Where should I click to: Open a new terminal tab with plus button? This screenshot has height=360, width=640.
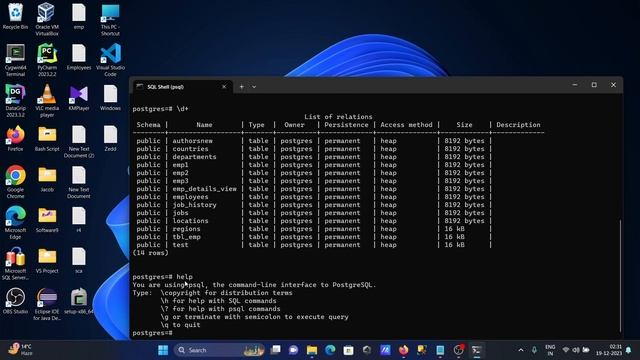(242, 87)
